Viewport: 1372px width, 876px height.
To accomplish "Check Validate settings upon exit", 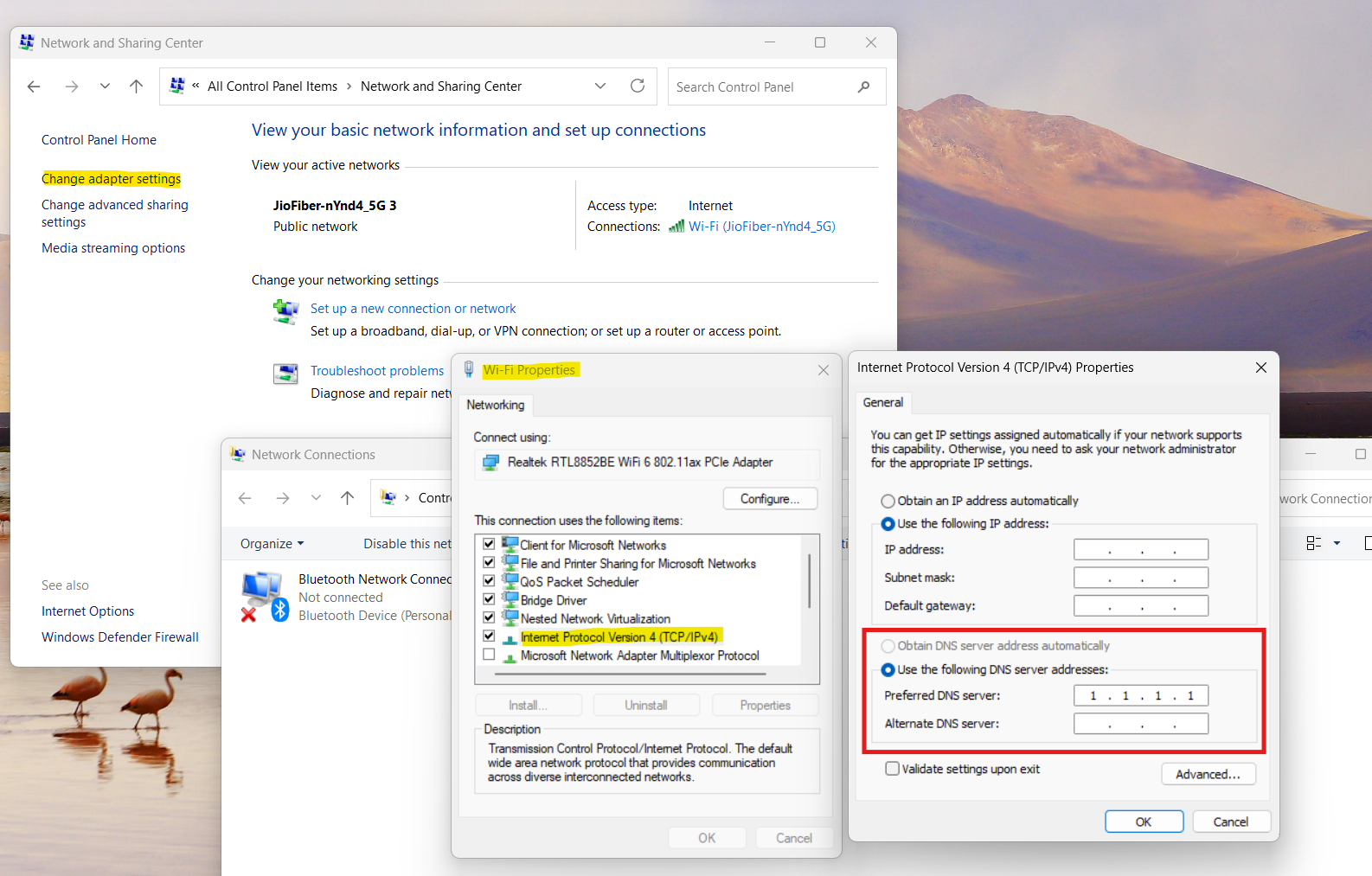I will [892, 769].
